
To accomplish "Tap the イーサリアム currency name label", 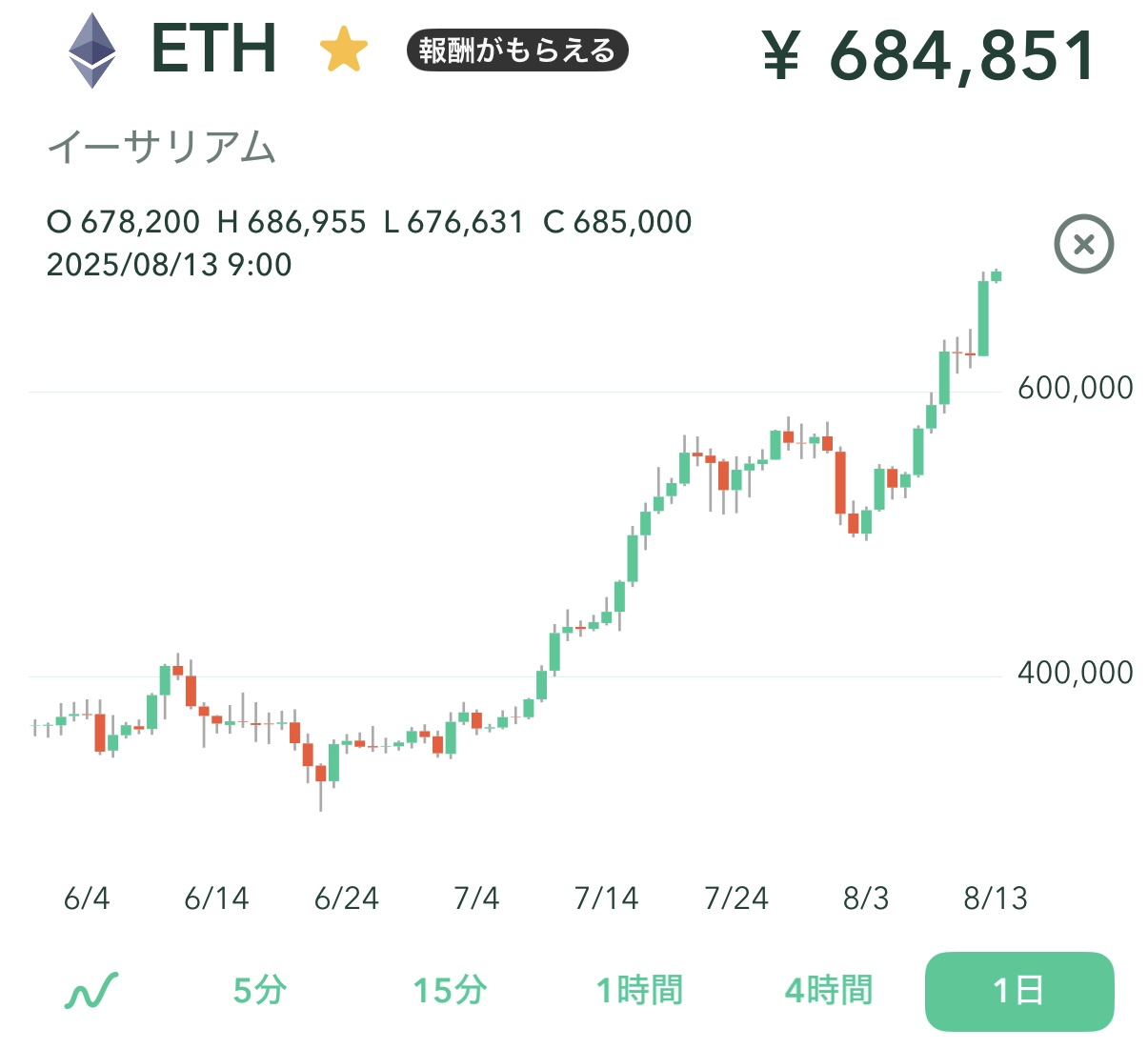I will coord(162,148).
